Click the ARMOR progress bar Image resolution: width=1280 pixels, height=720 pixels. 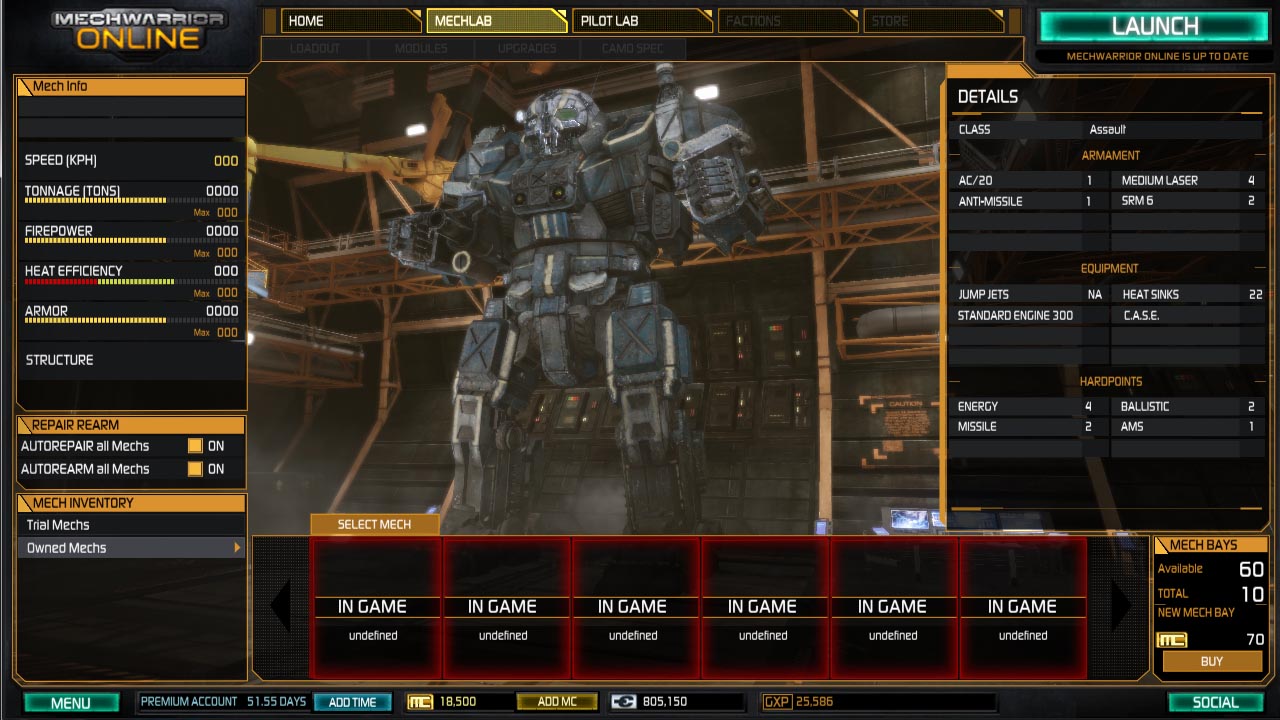(131, 321)
